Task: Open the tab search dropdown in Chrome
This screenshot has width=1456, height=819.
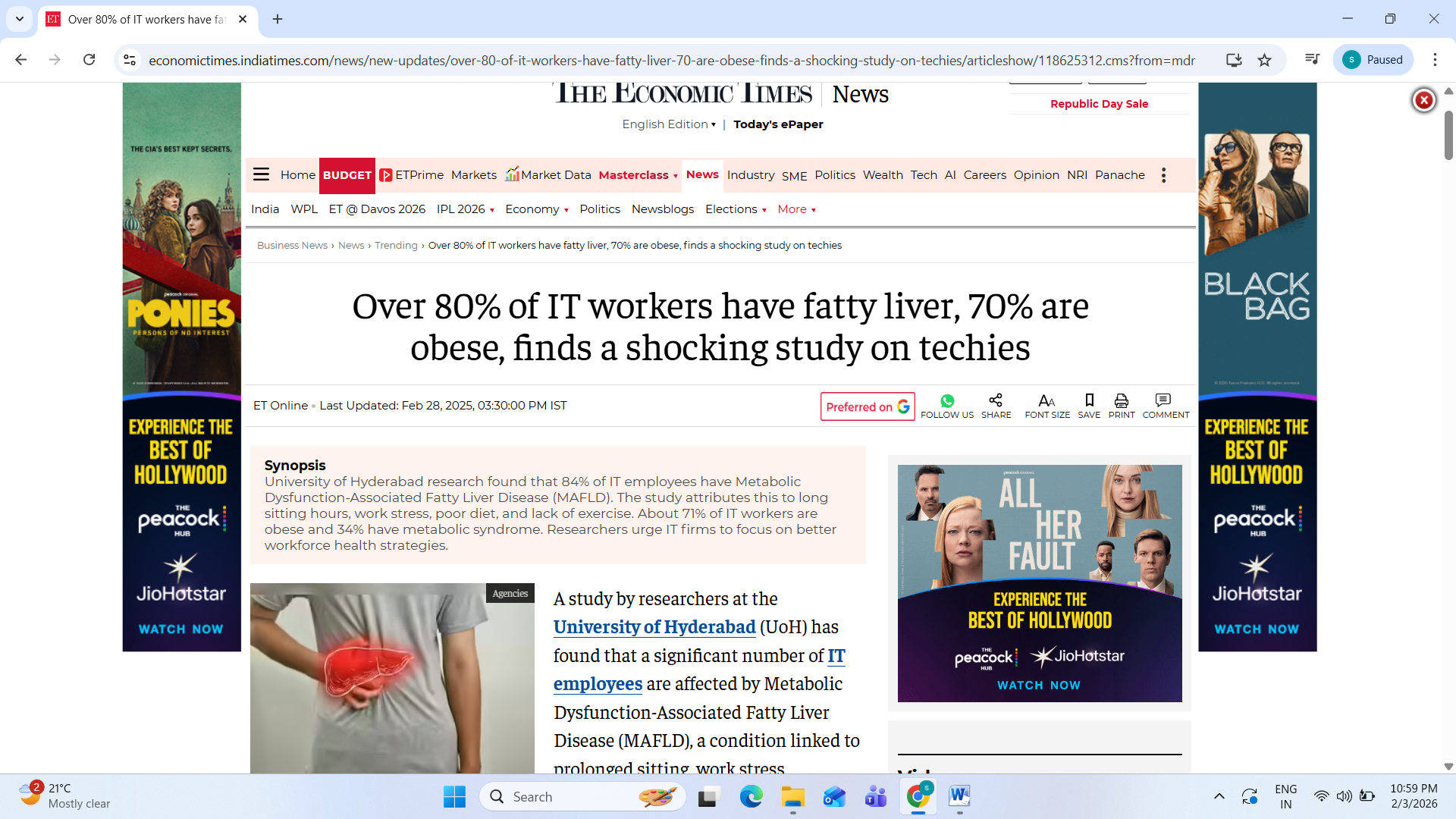Action: (x=20, y=19)
